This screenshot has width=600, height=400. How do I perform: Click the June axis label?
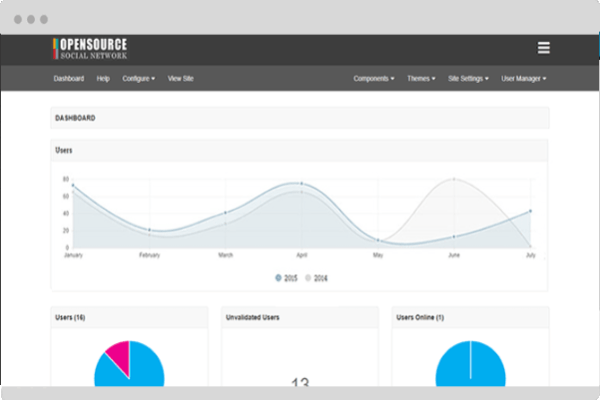454,255
